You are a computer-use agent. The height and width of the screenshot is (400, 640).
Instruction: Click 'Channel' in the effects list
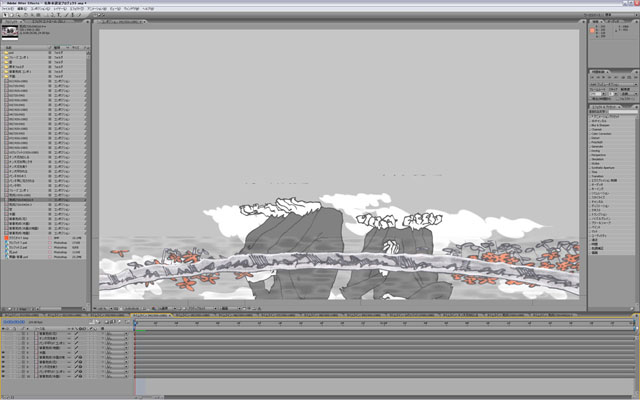(597, 129)
